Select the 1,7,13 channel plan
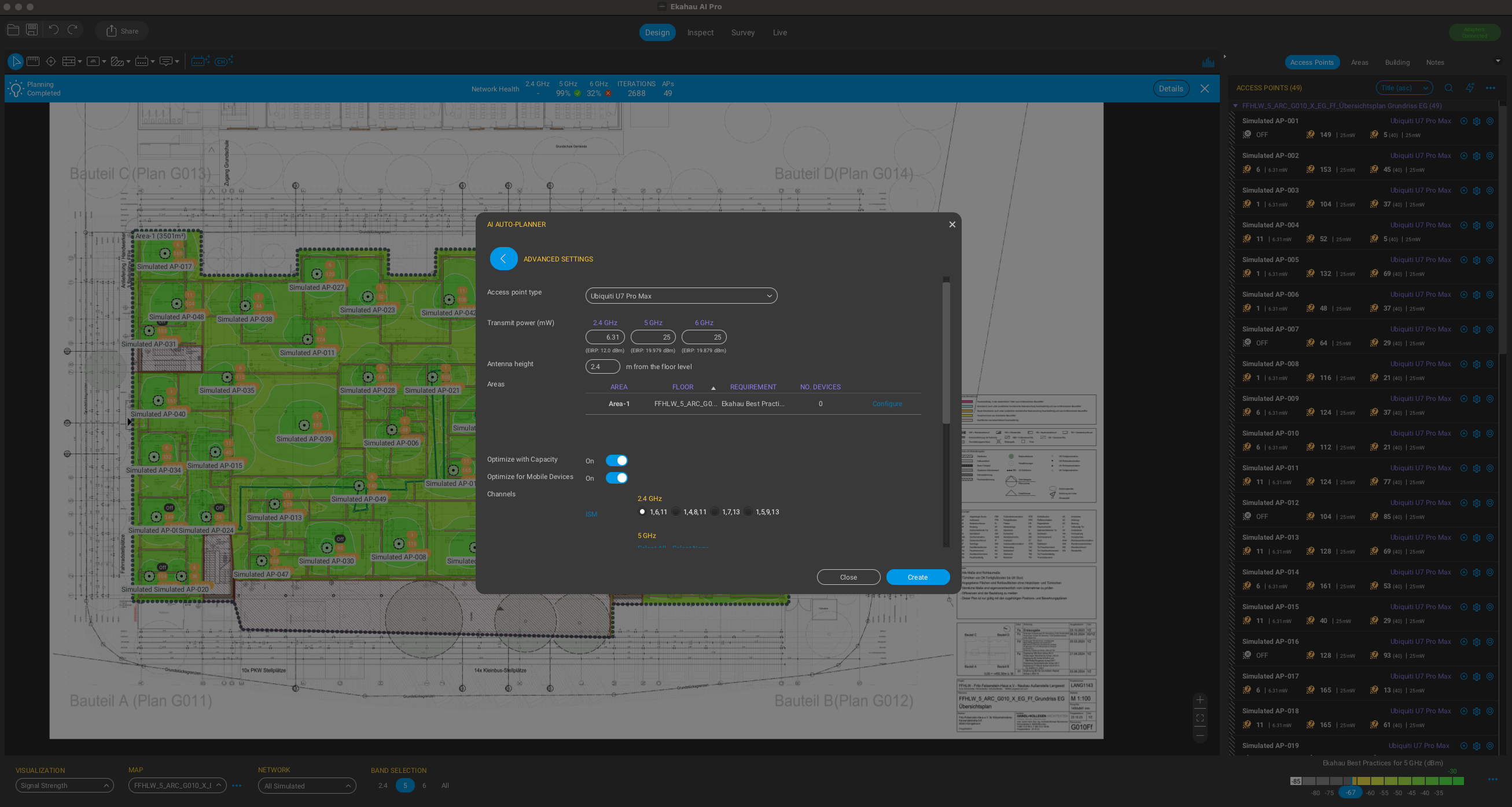1512x807 pixels. 714,512
